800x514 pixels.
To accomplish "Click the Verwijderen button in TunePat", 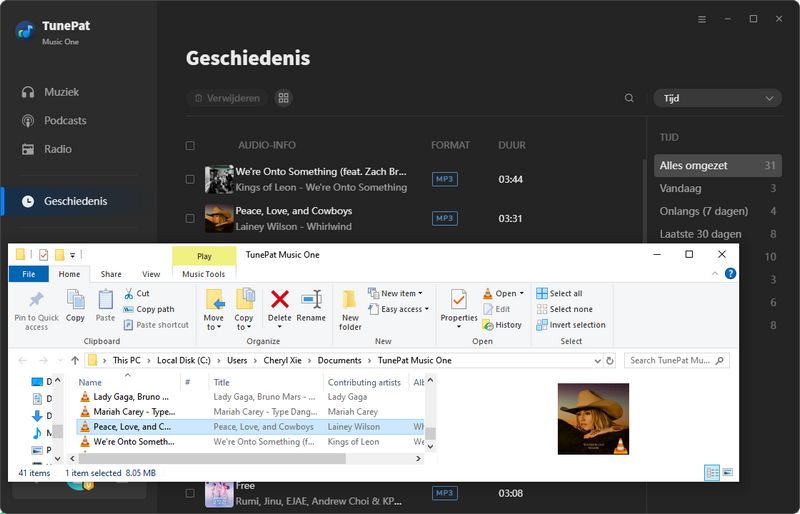I will 228,98.
